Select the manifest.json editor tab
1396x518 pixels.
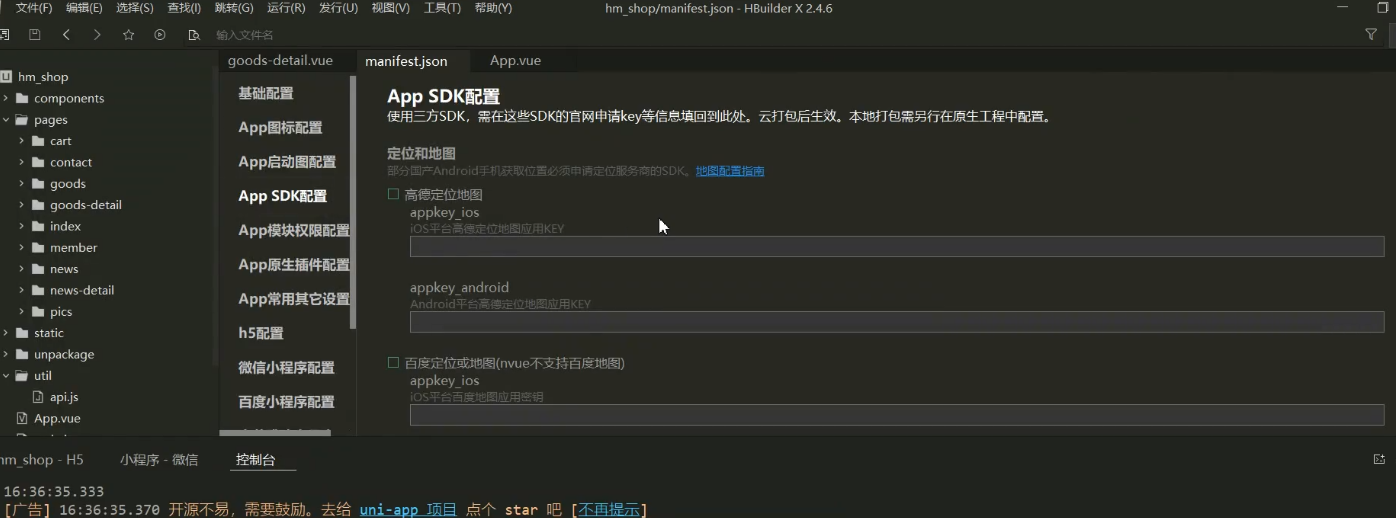(x=406, y=61)
